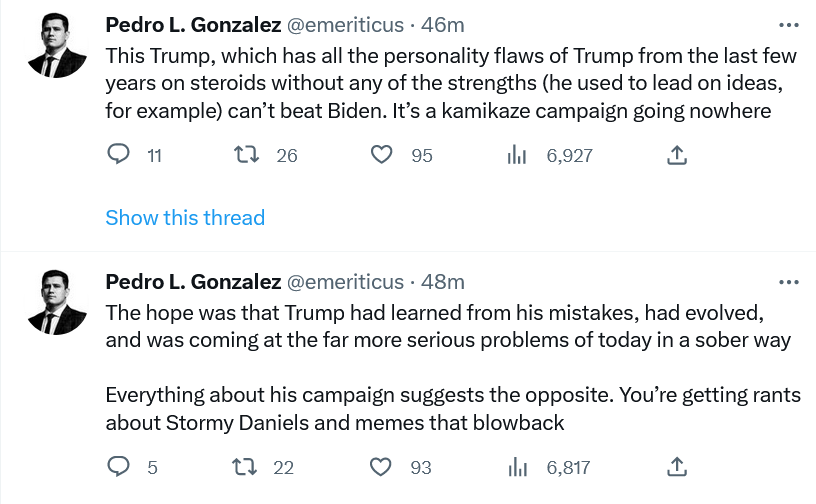Open more options on the 48m tweet
816x504 pixels.
788,282
